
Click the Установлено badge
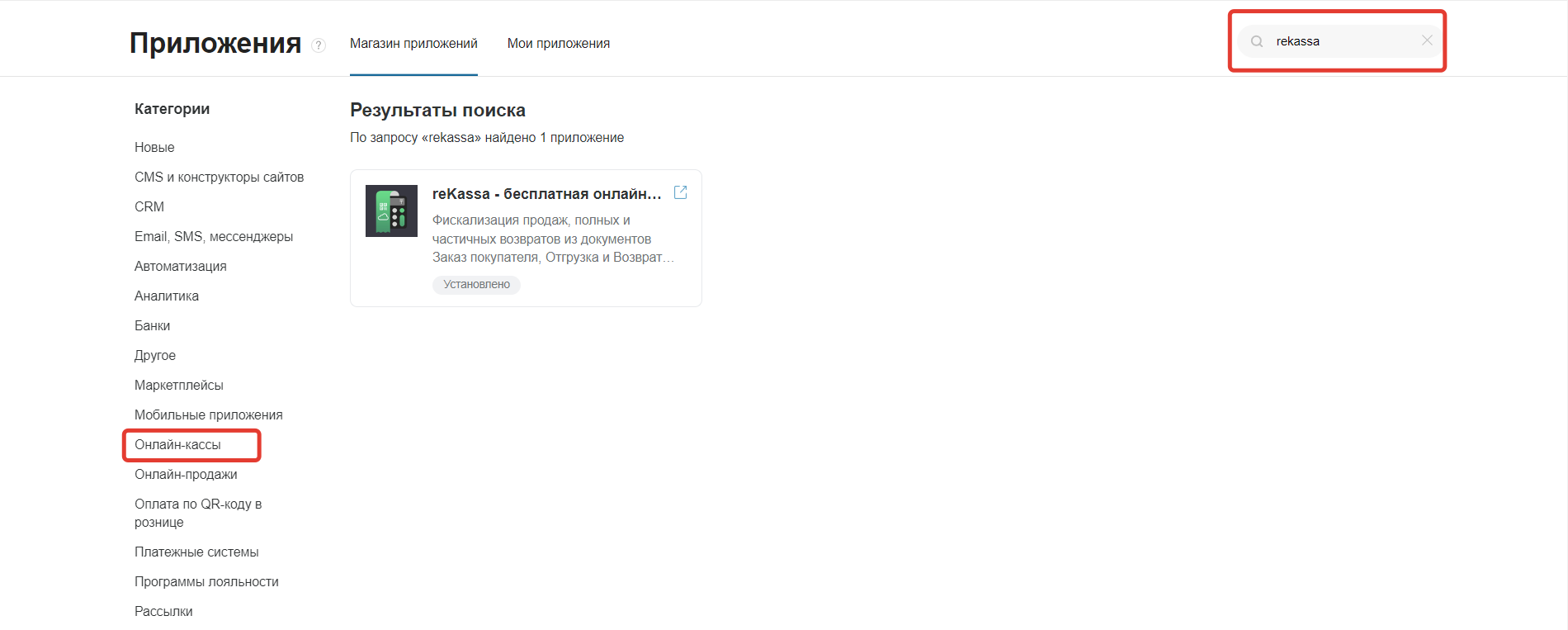(x=476, y=284)
